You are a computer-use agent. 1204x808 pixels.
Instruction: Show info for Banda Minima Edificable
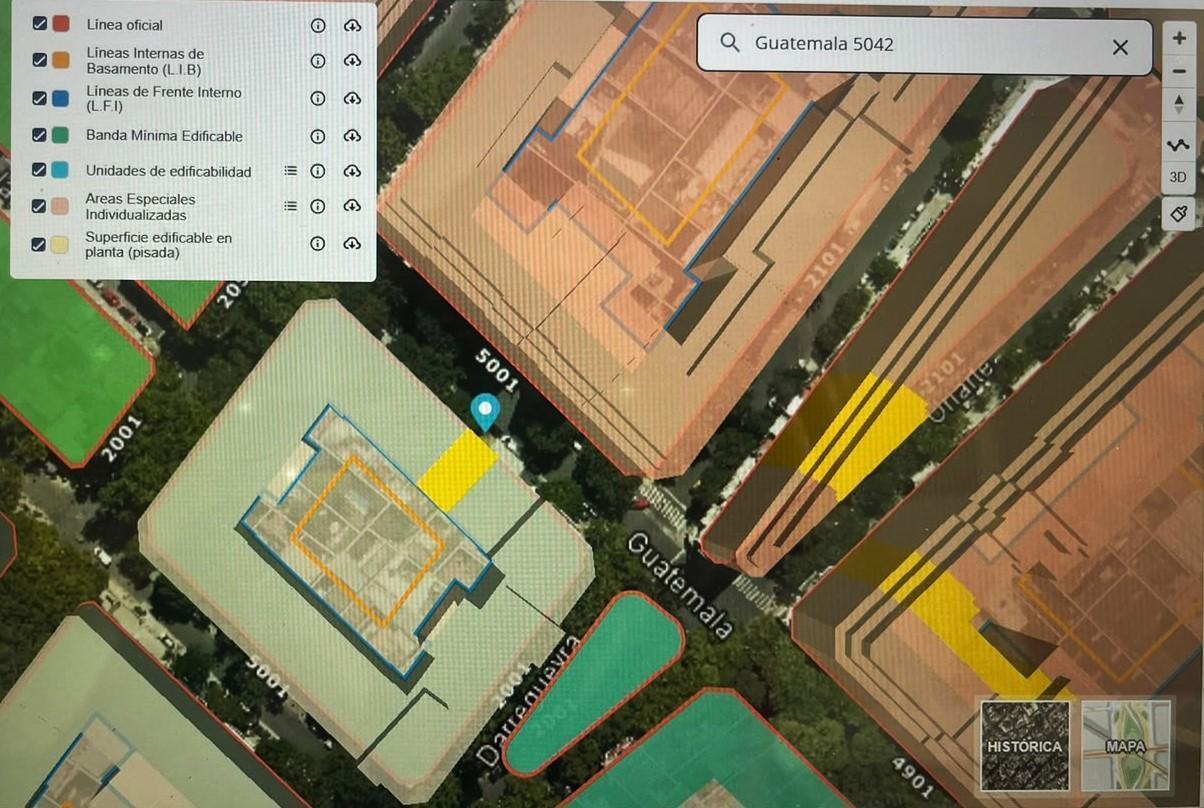point(318,136)
